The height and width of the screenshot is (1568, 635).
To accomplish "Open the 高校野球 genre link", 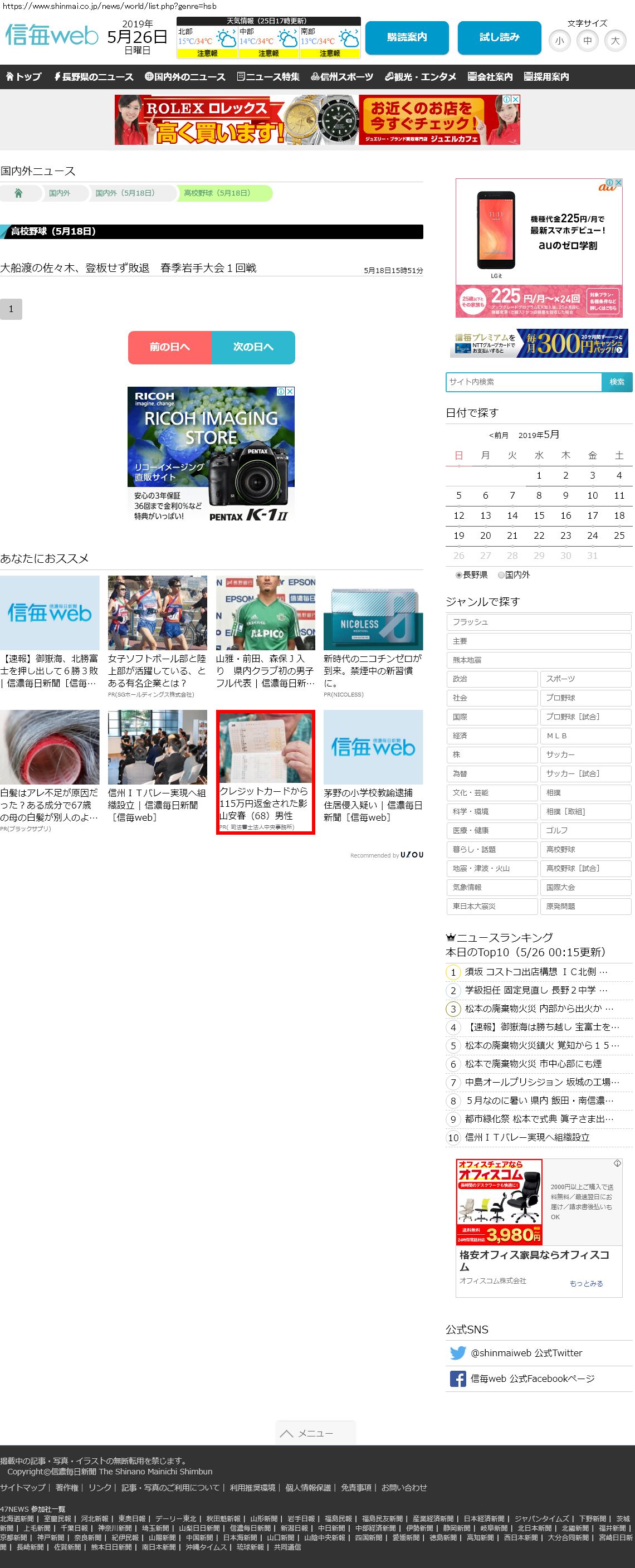I will (586, 850).
